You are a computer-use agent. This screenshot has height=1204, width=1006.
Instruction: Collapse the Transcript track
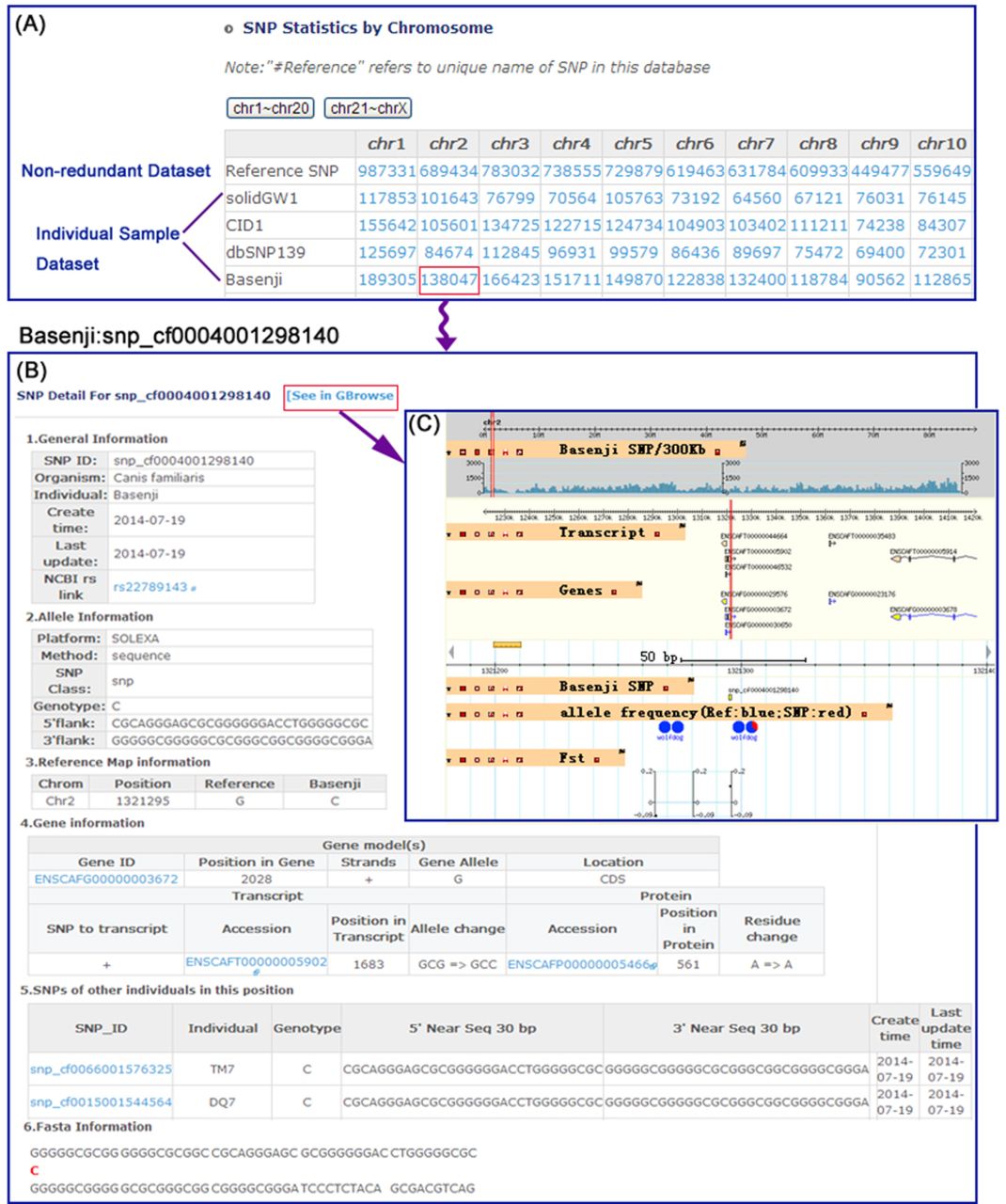(449, 534)
